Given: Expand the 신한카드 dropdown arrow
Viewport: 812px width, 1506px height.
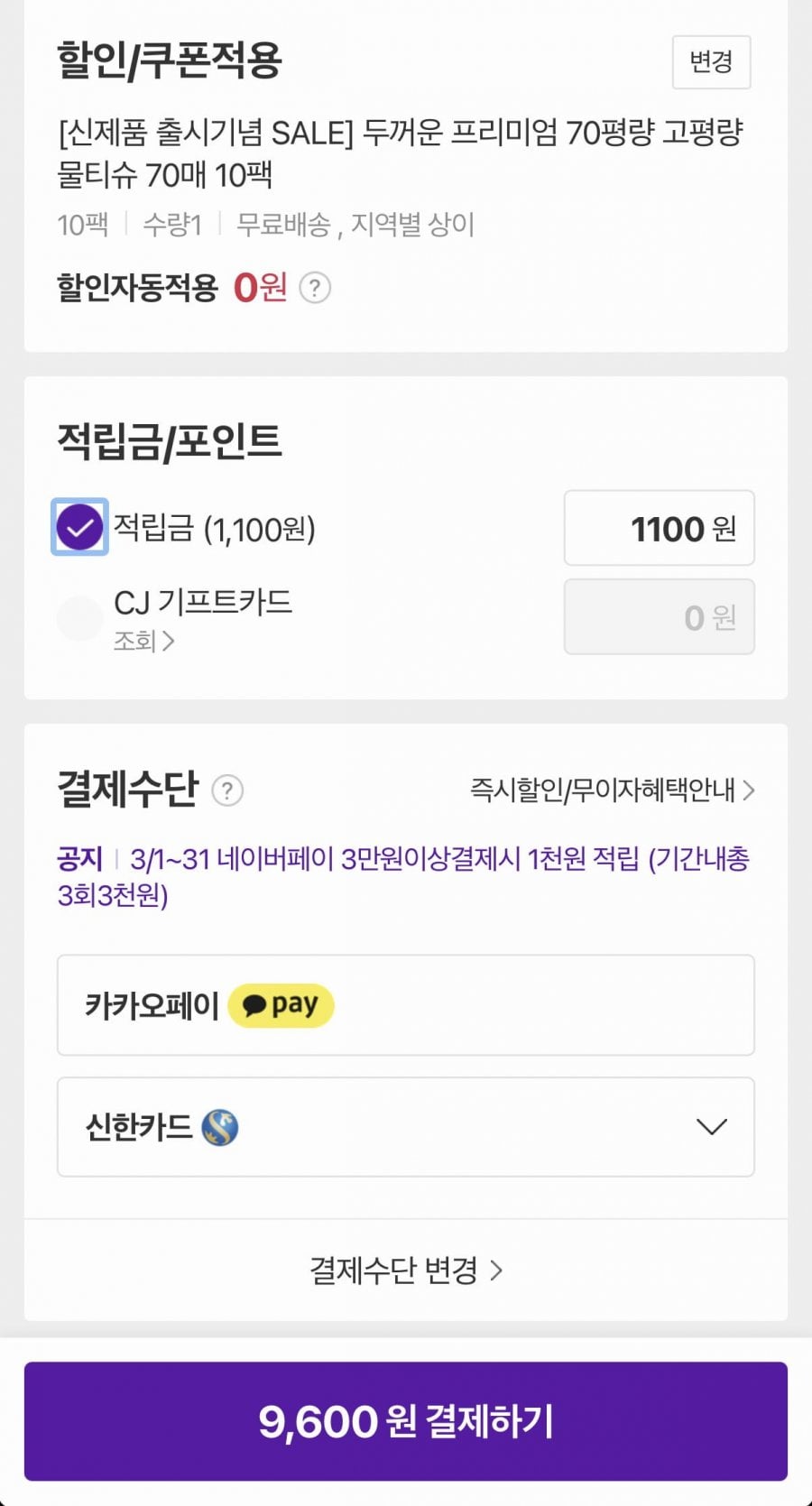Looking at the screenshot, I should pos(711,1127).
